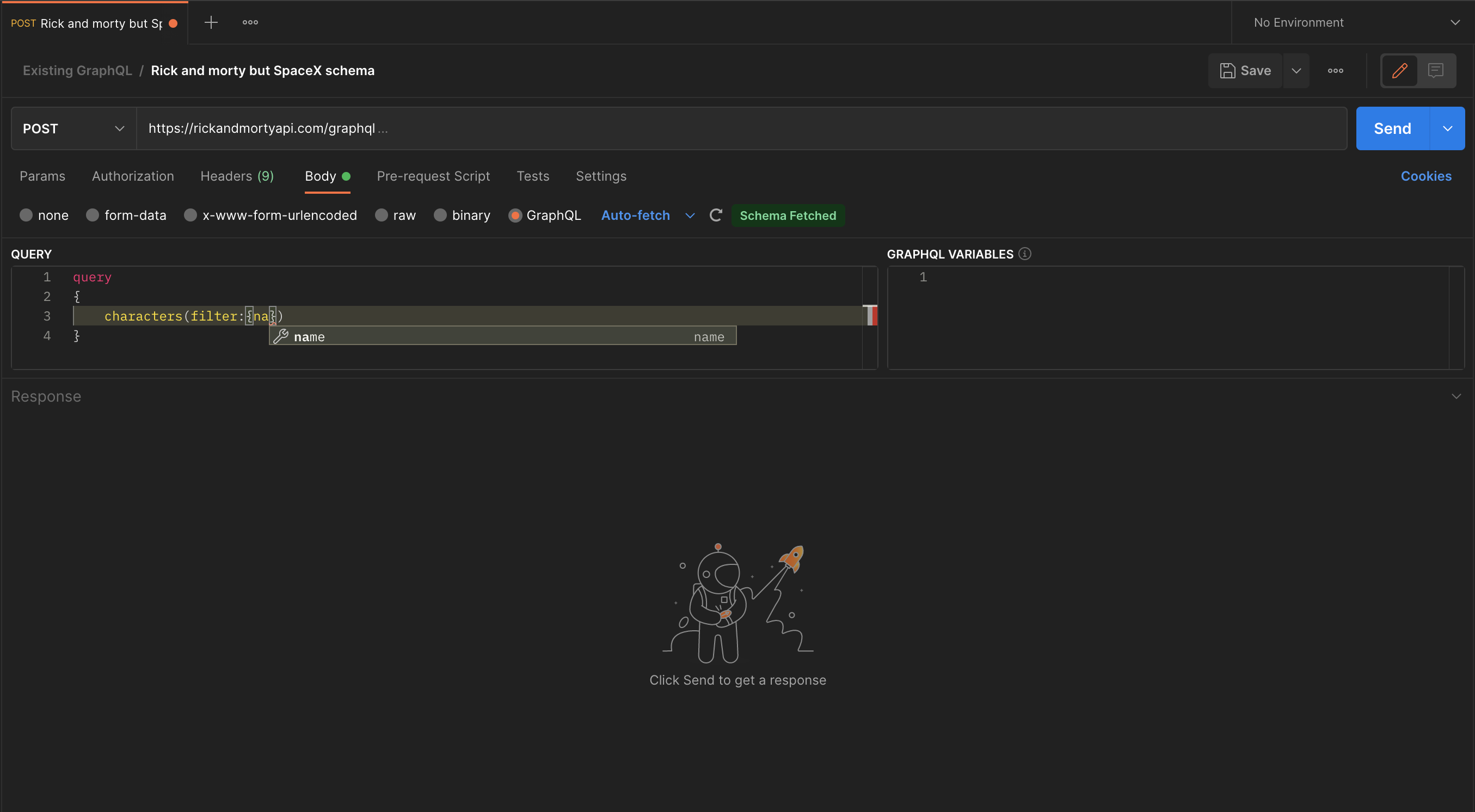
Task: Open the Cookies link
Action: 1427,176
